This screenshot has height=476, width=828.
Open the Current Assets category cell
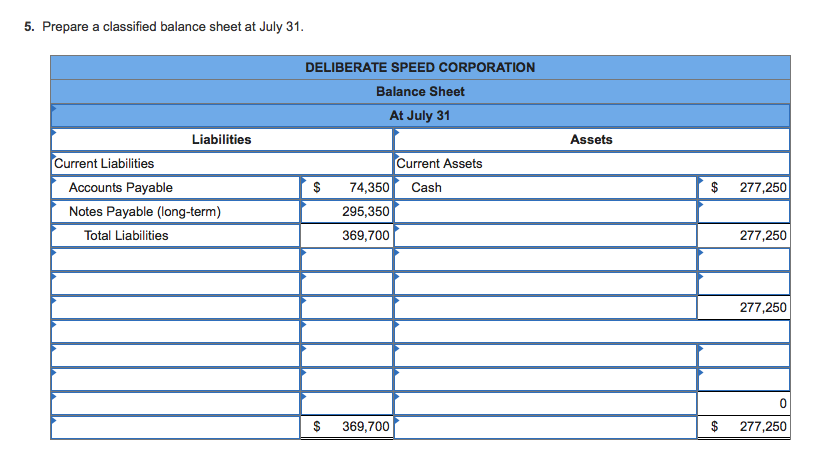pos(591,163)
